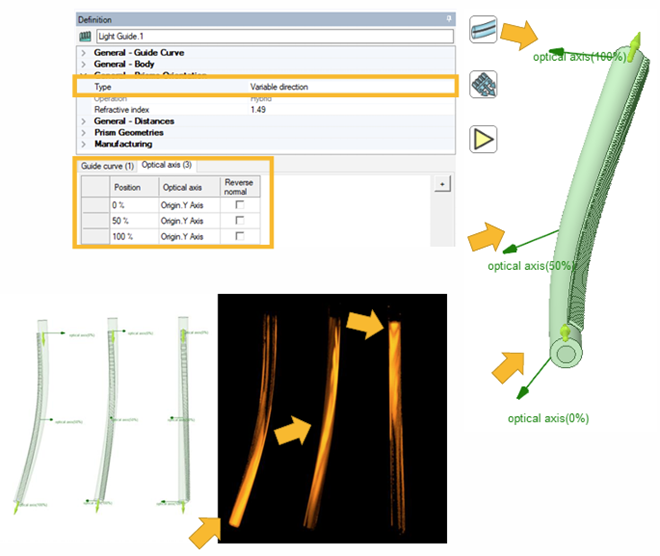660x556 pixels.
Task: Click the yellow play compute button
Action: (483, 139)
